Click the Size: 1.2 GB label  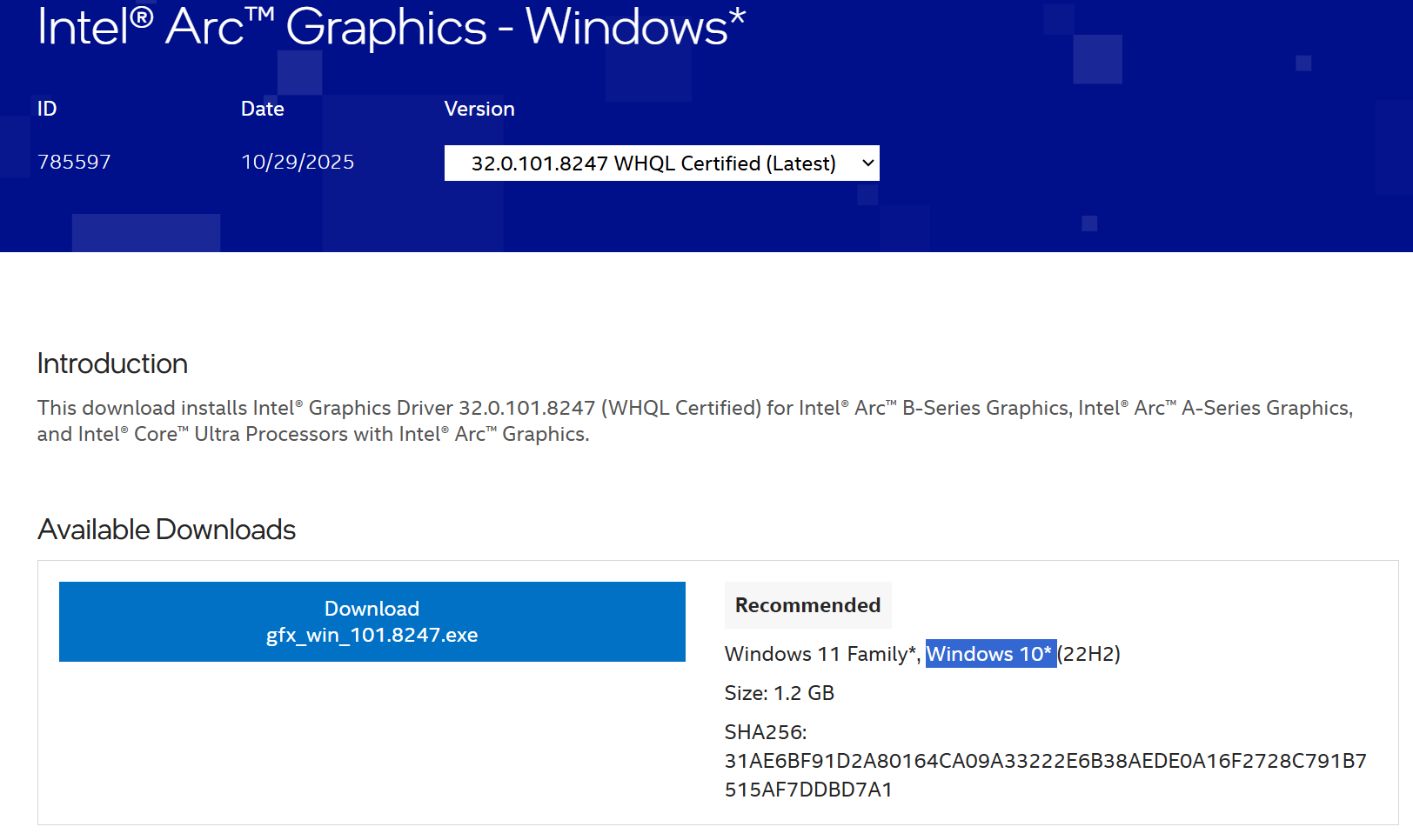pyautogui.click(x=779, y=693)
